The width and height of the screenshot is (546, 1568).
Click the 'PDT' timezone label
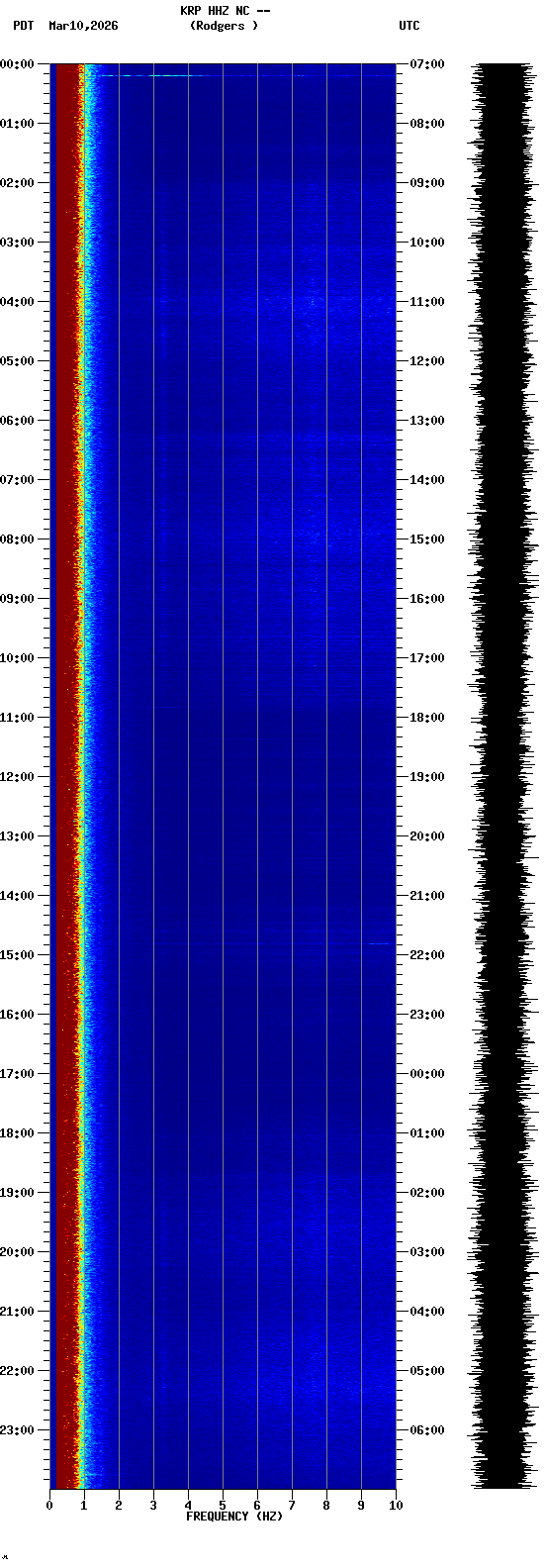point(24,26)
